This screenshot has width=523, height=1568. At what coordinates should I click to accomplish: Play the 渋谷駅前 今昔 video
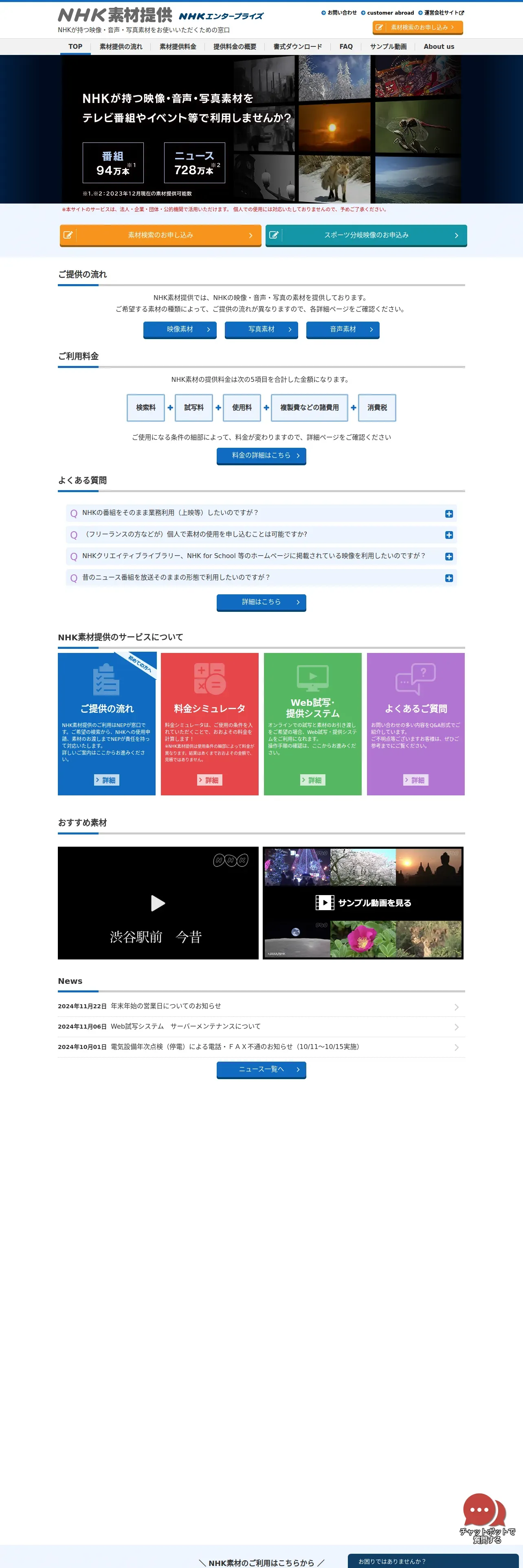[158, 903]
